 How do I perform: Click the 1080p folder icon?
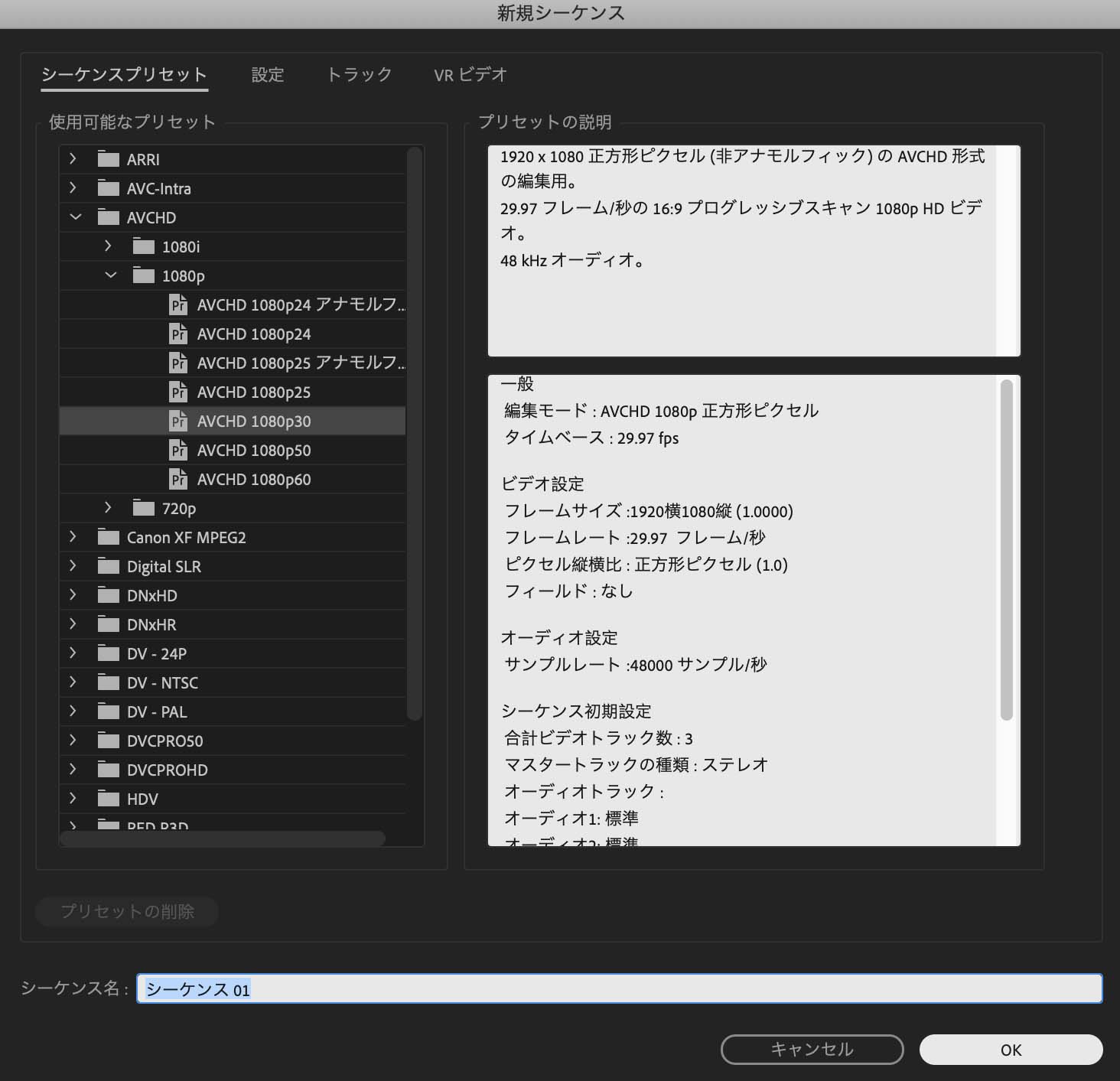(144, 275)
